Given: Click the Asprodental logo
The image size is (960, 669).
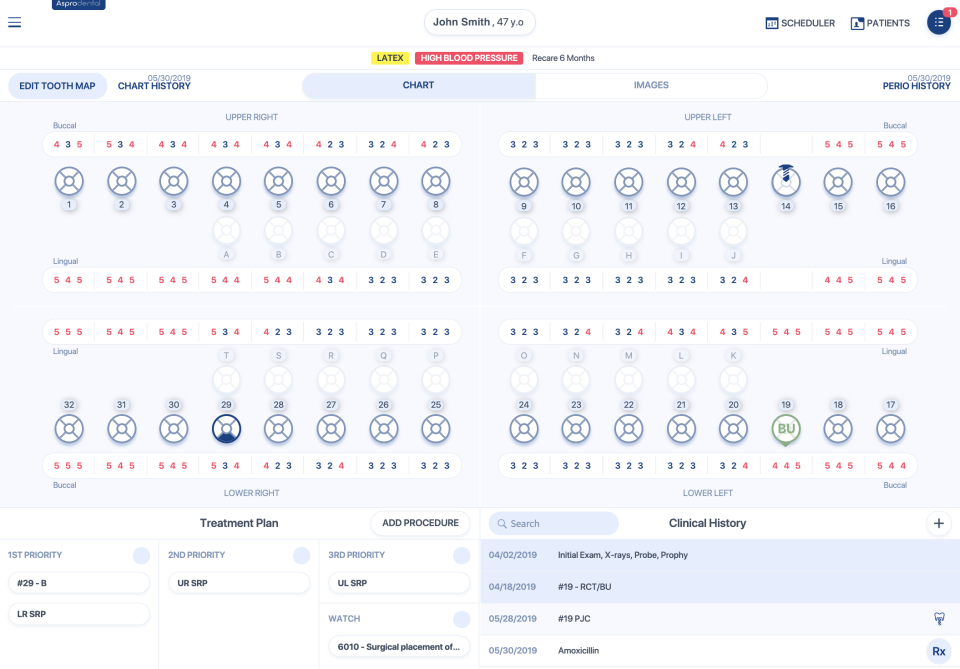Looking at the screenshot, I should [78, 5].
